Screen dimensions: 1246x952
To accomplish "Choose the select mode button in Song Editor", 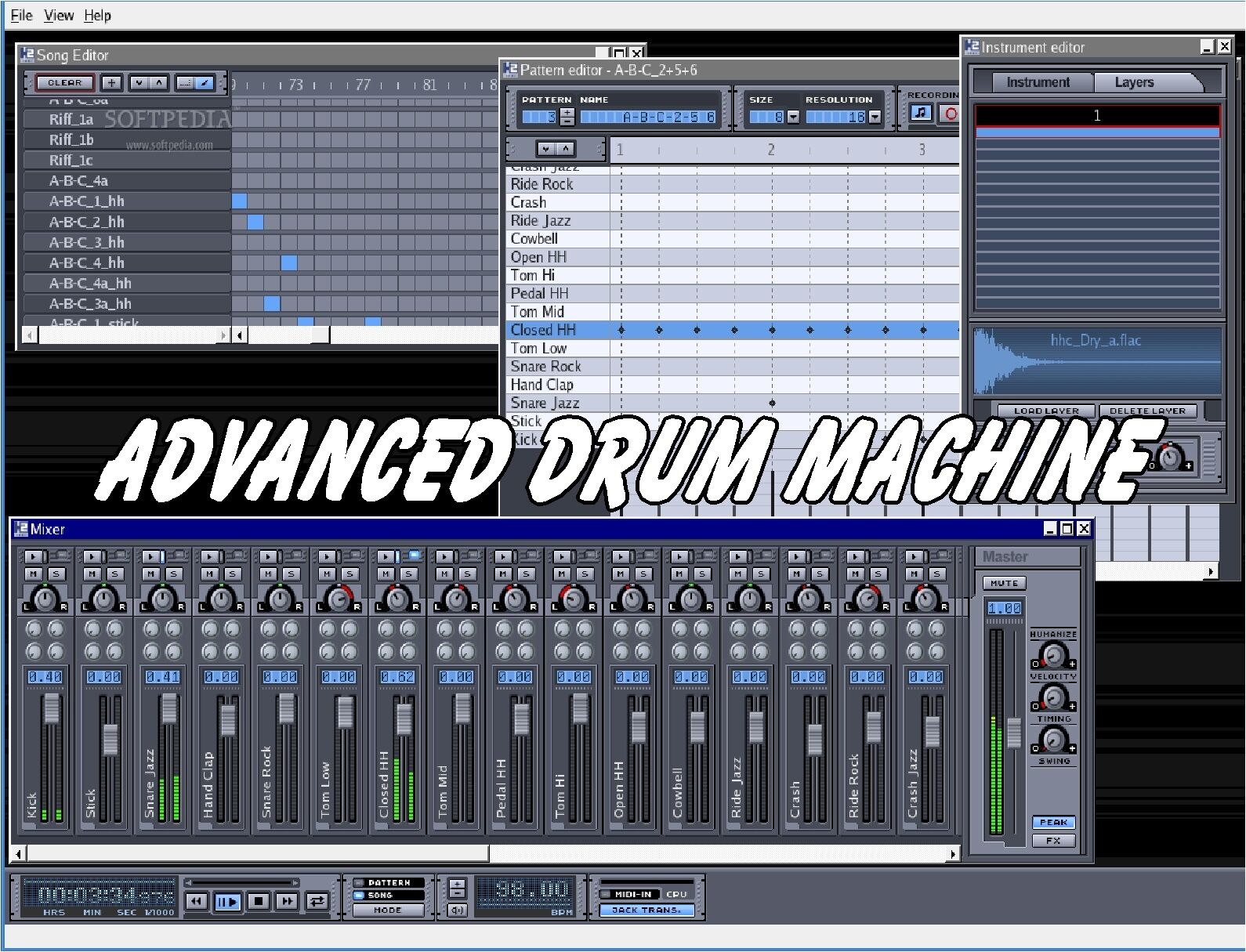I will tap(184, 82).
